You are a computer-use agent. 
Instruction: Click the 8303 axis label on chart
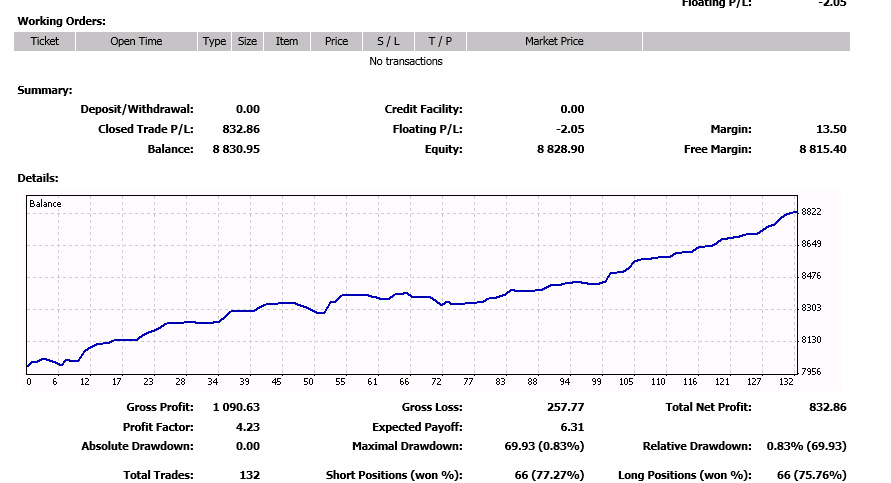click(x=811, y=308)
